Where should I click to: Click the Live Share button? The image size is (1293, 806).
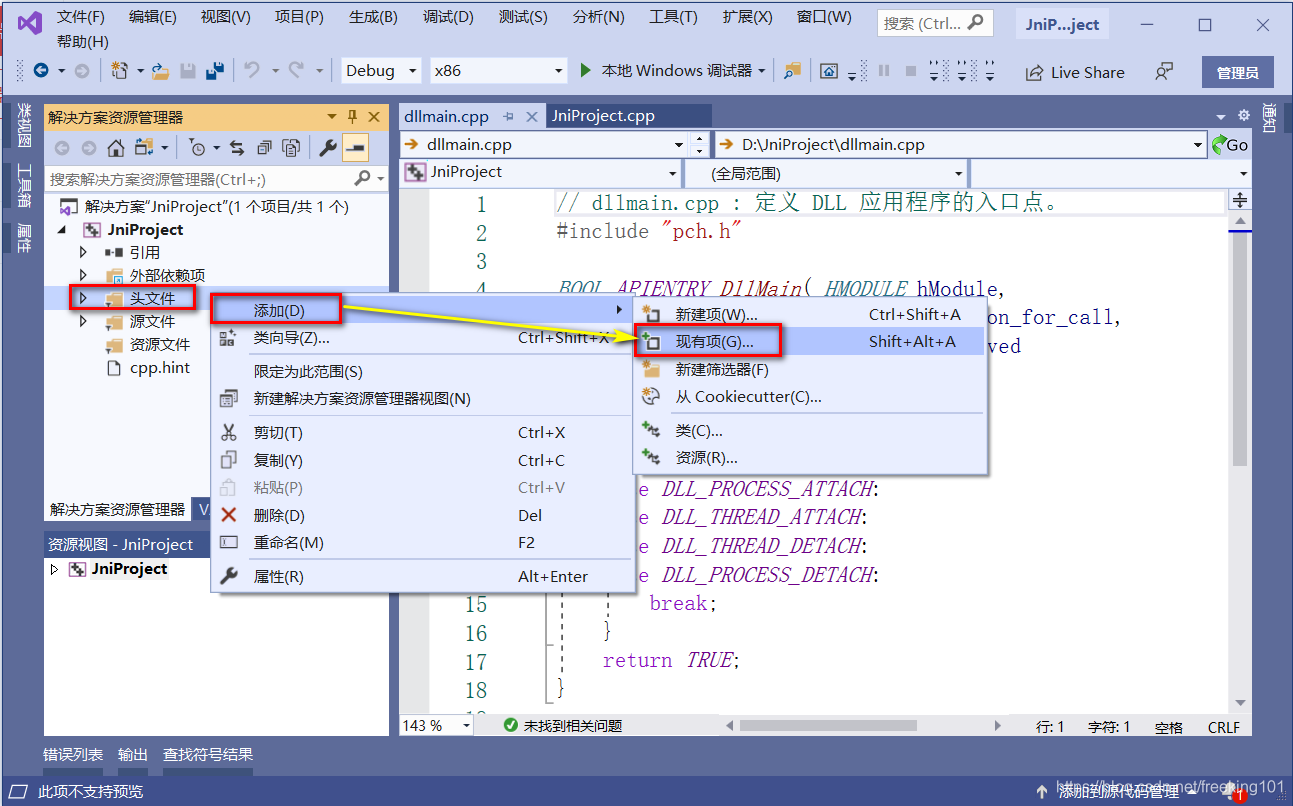pyautogui.click(x=1074, y=72)
